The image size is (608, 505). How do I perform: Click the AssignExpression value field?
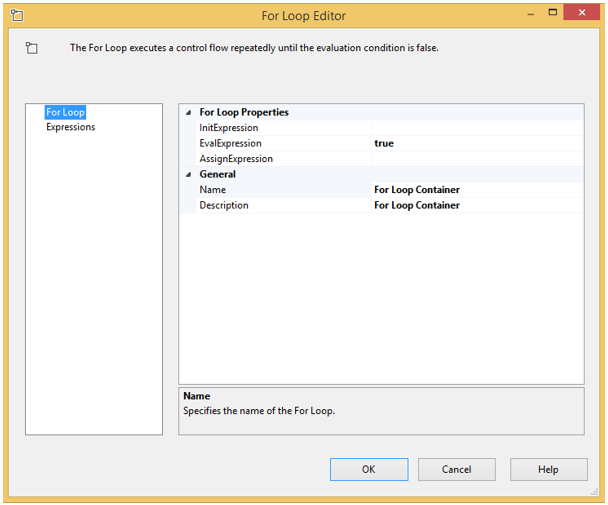pyautogui.click(x=476, y=159)
